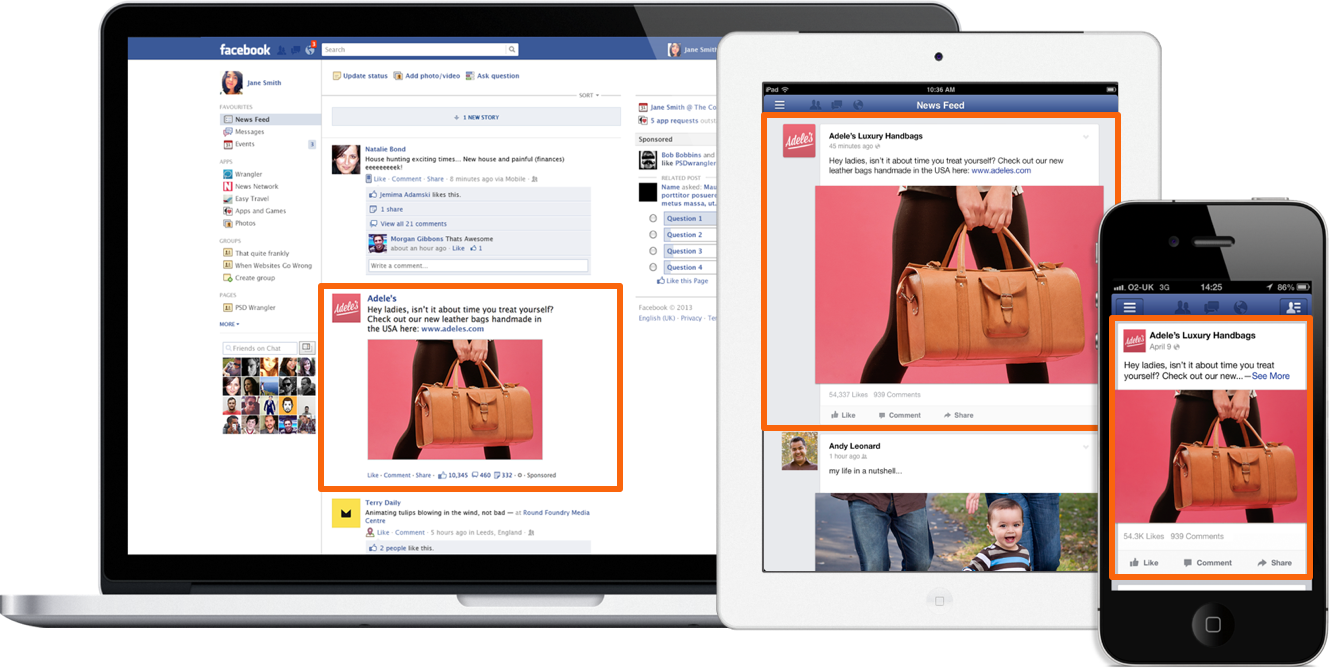Select News Feed in laptop sidebar
Screen dimensions: 1334x670
click(x=270, y=119)
